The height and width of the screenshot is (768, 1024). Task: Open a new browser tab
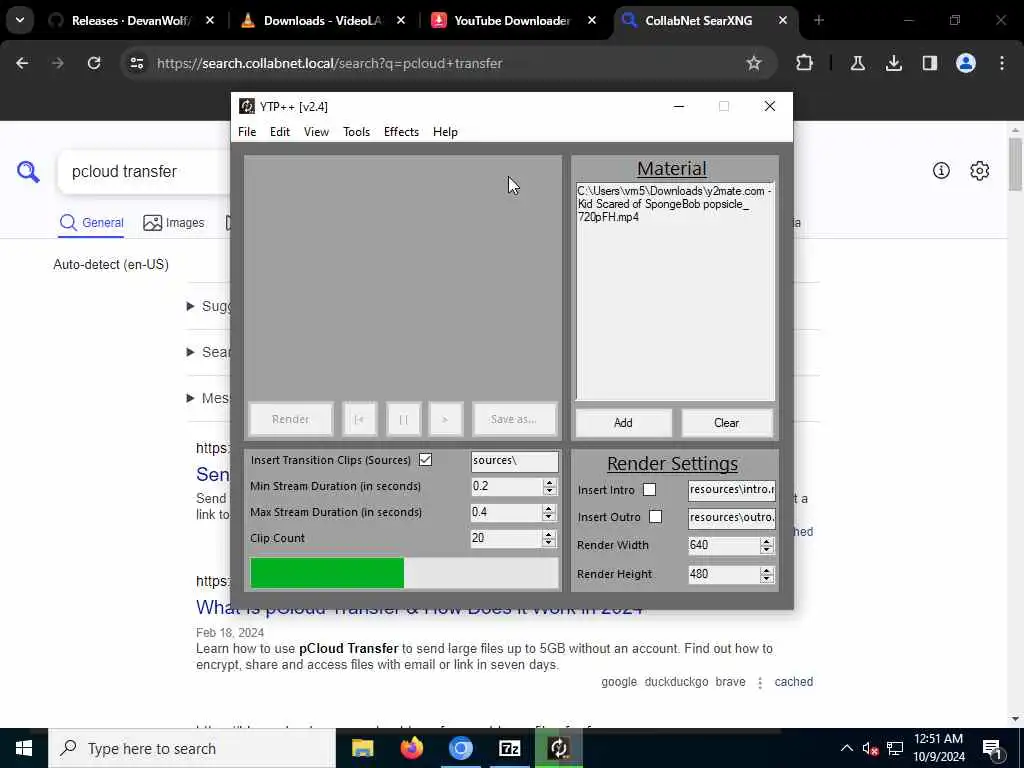coord(818,21)
